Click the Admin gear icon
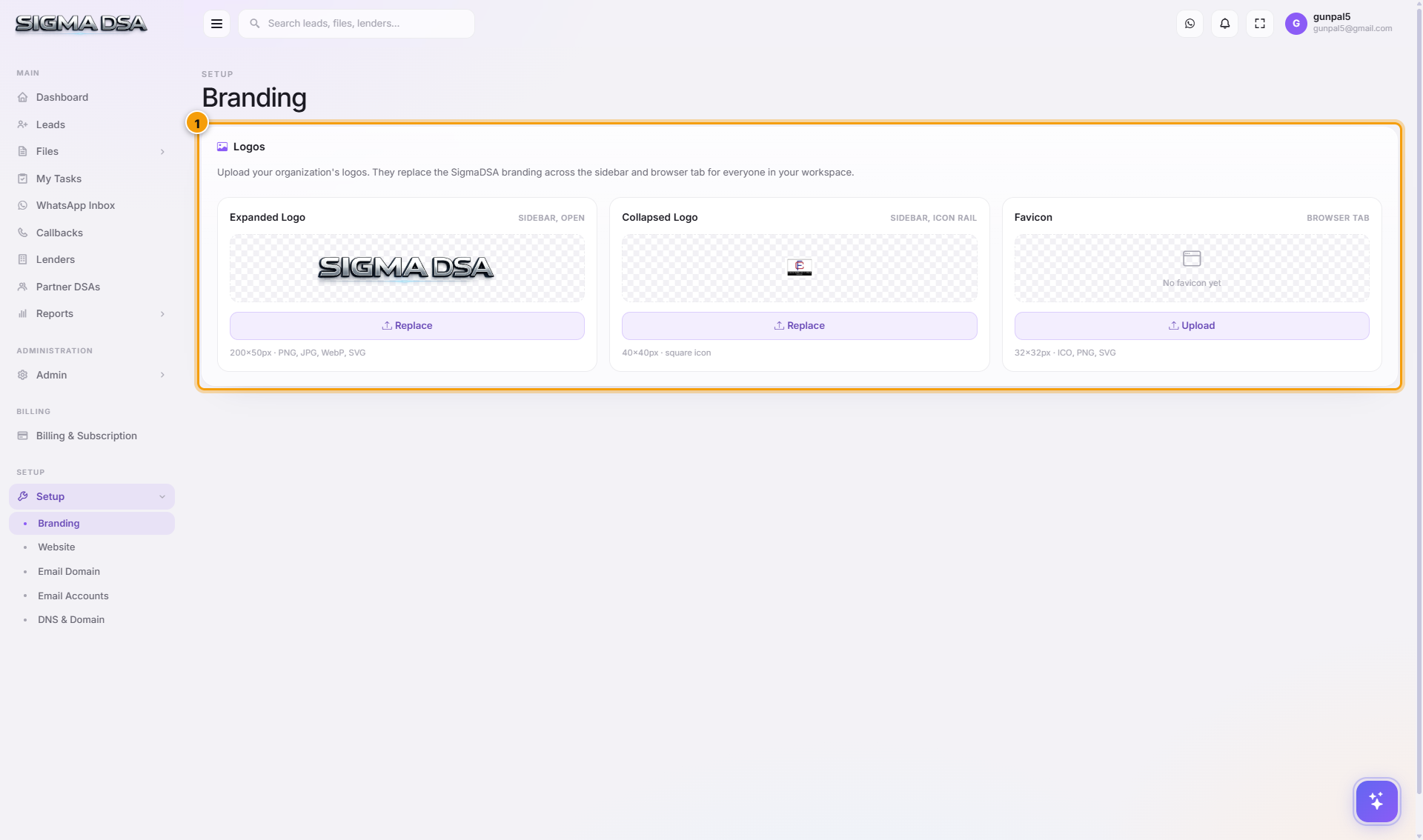The height and width of the screenshot is (840, 1423). tap(23, 375)
